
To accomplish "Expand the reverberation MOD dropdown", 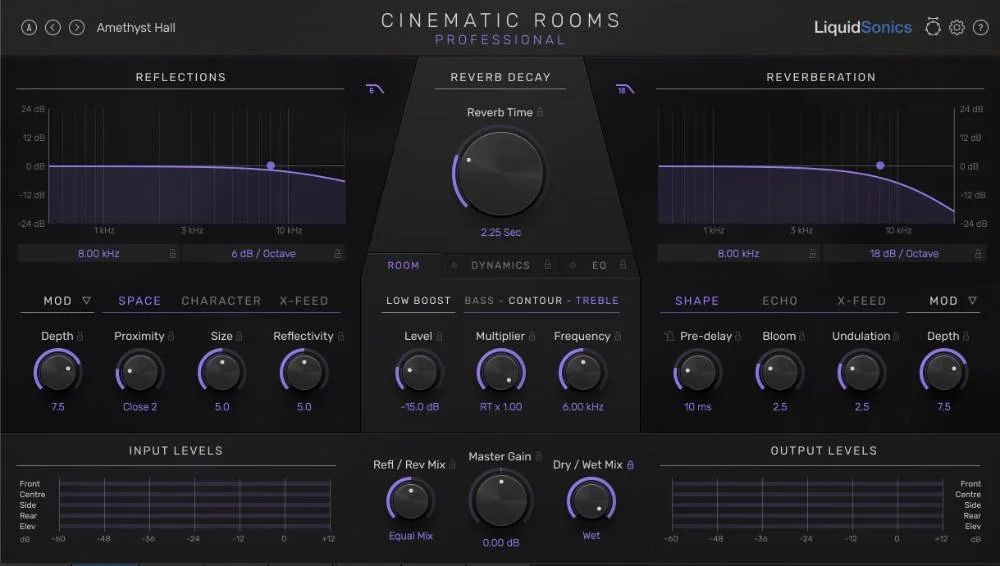I will (972, 301).
